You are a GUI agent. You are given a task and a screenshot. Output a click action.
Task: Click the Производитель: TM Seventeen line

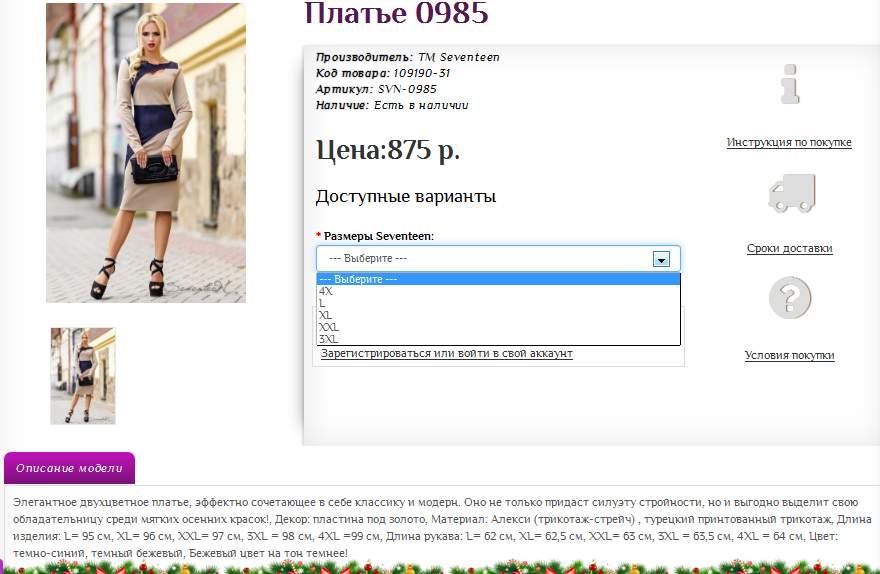(407, 57)
